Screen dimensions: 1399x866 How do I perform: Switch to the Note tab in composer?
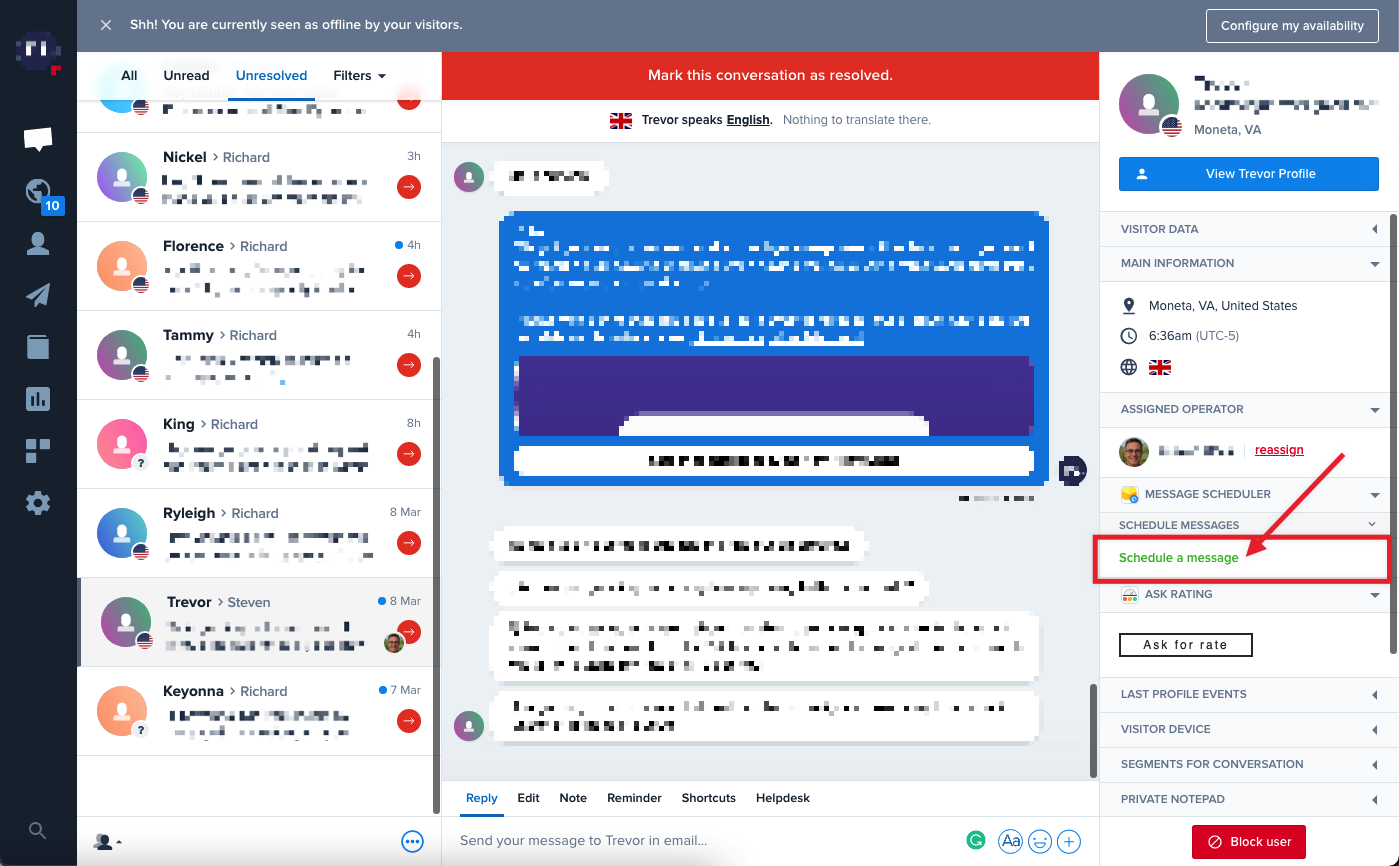[573, 798]
